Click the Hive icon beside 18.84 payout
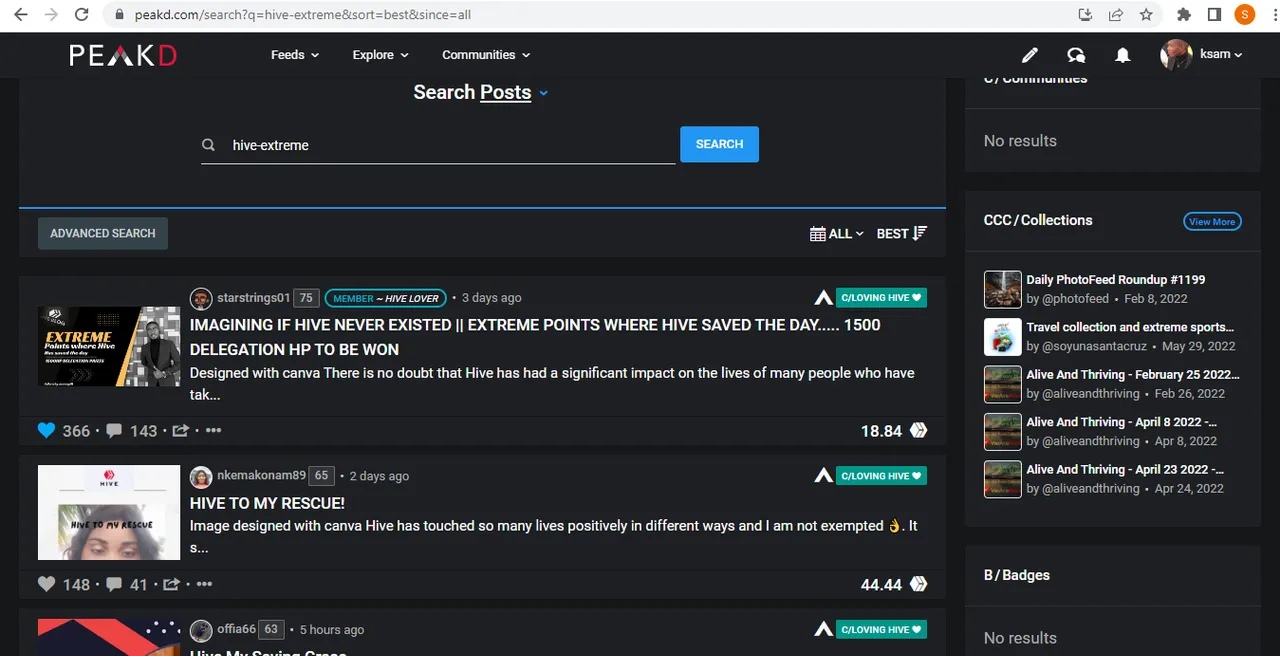Screen dimensions: 1280x656 tap(919, 431)
